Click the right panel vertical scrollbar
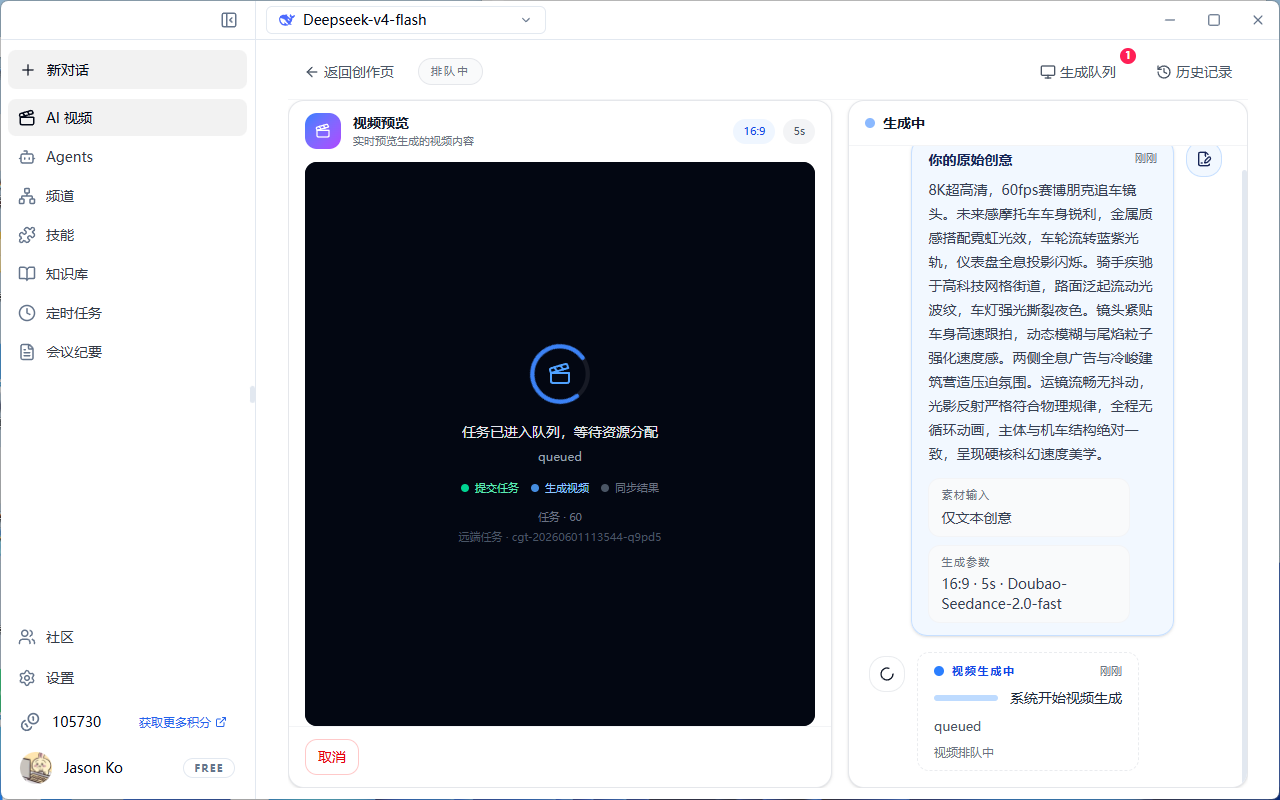 1244,475
